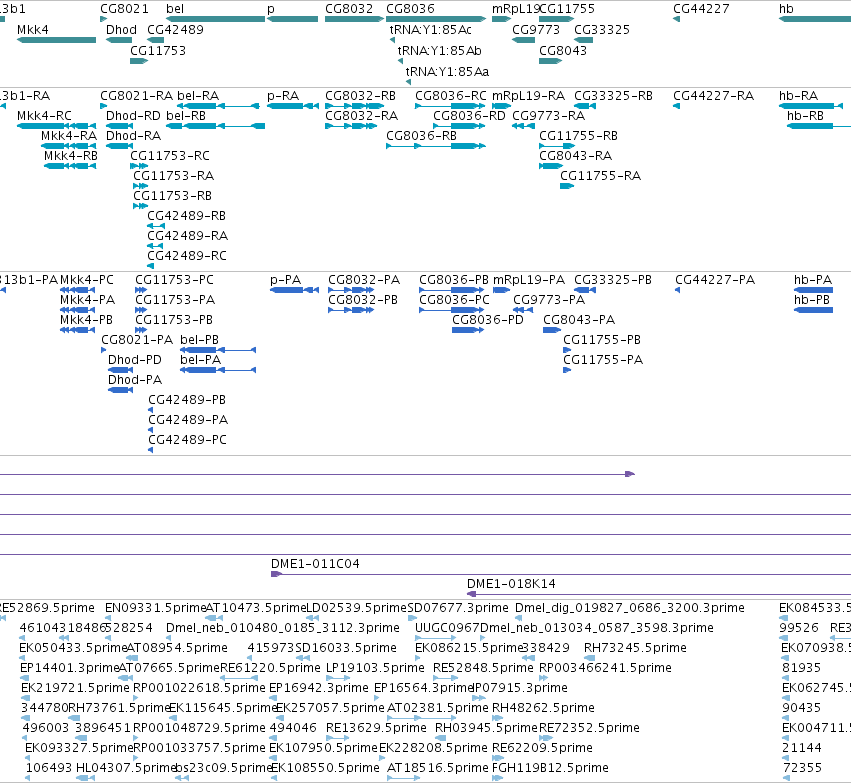This screenshot has width=851, height=783.
Task: Click the hb-RB transcript label
Action: click(805, 116)
